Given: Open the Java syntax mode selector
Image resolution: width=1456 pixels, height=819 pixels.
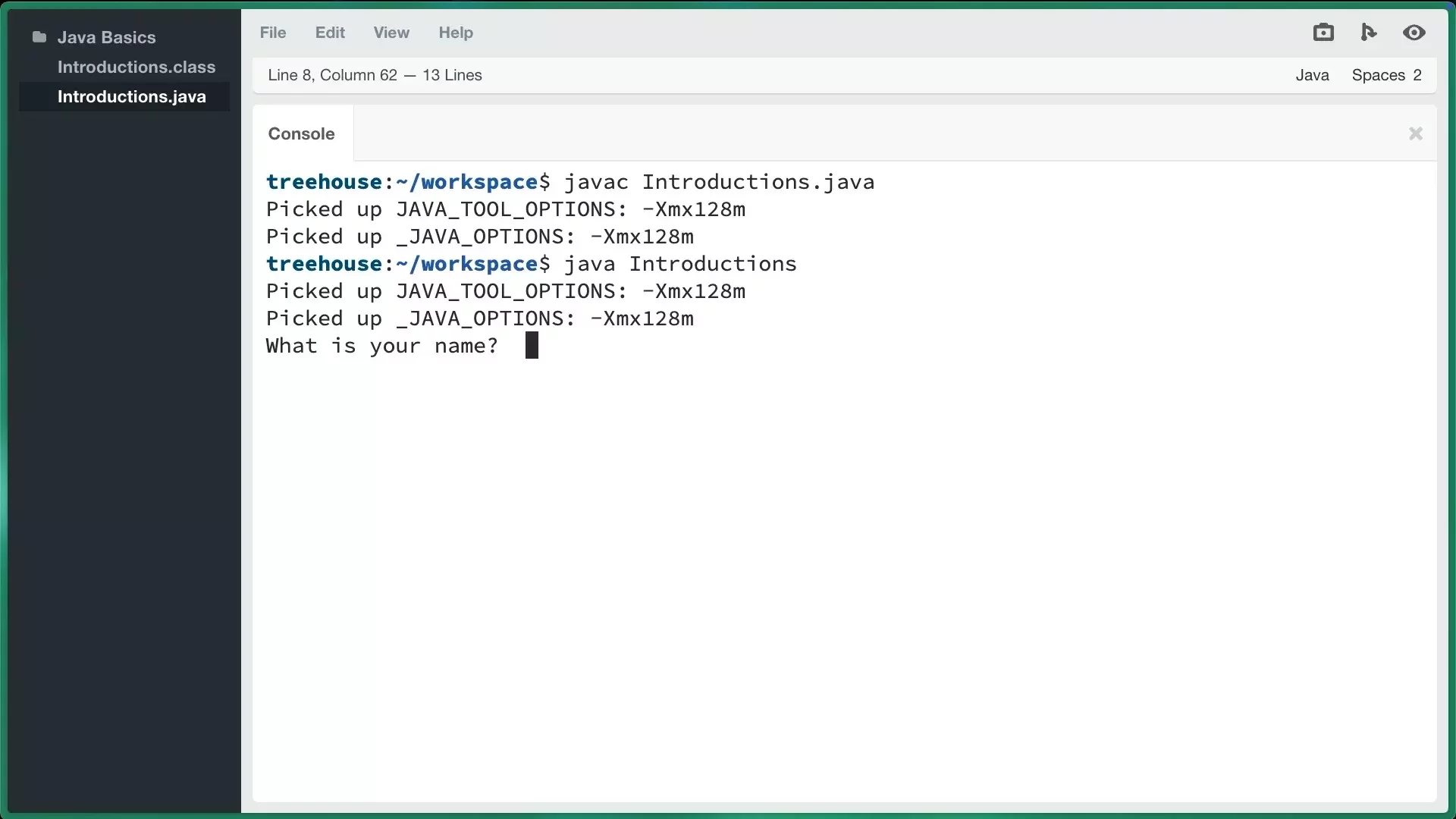Looking at the screenshot, I should click(x=1313, y=74).
